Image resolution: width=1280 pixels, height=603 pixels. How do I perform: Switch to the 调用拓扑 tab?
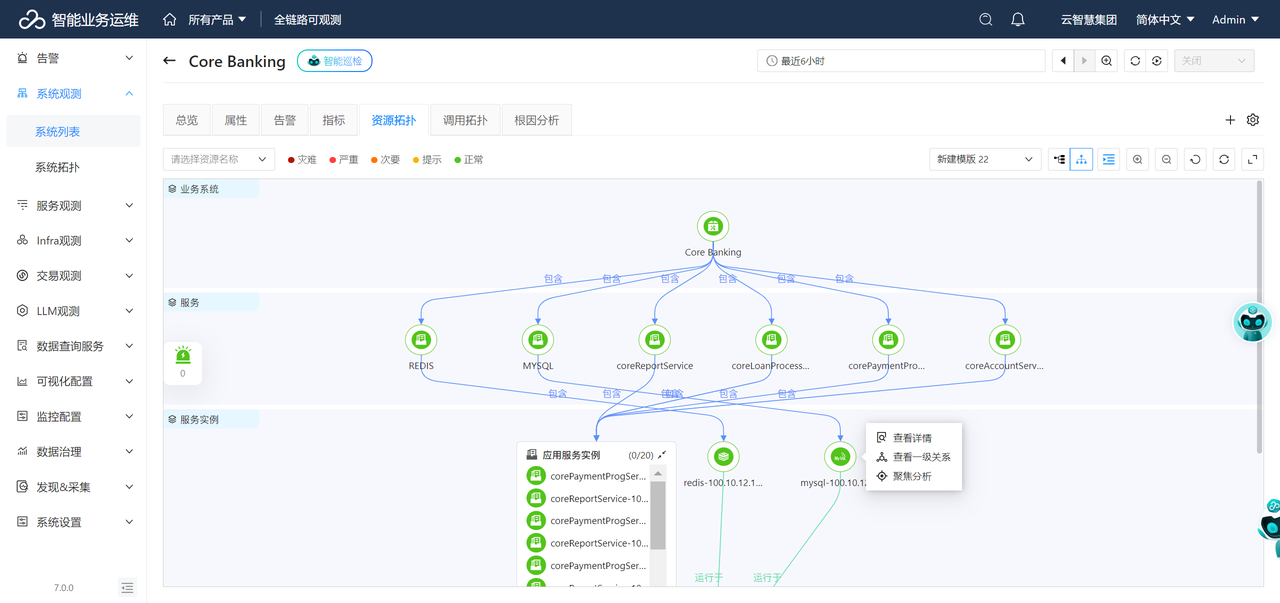click(465, 120)
